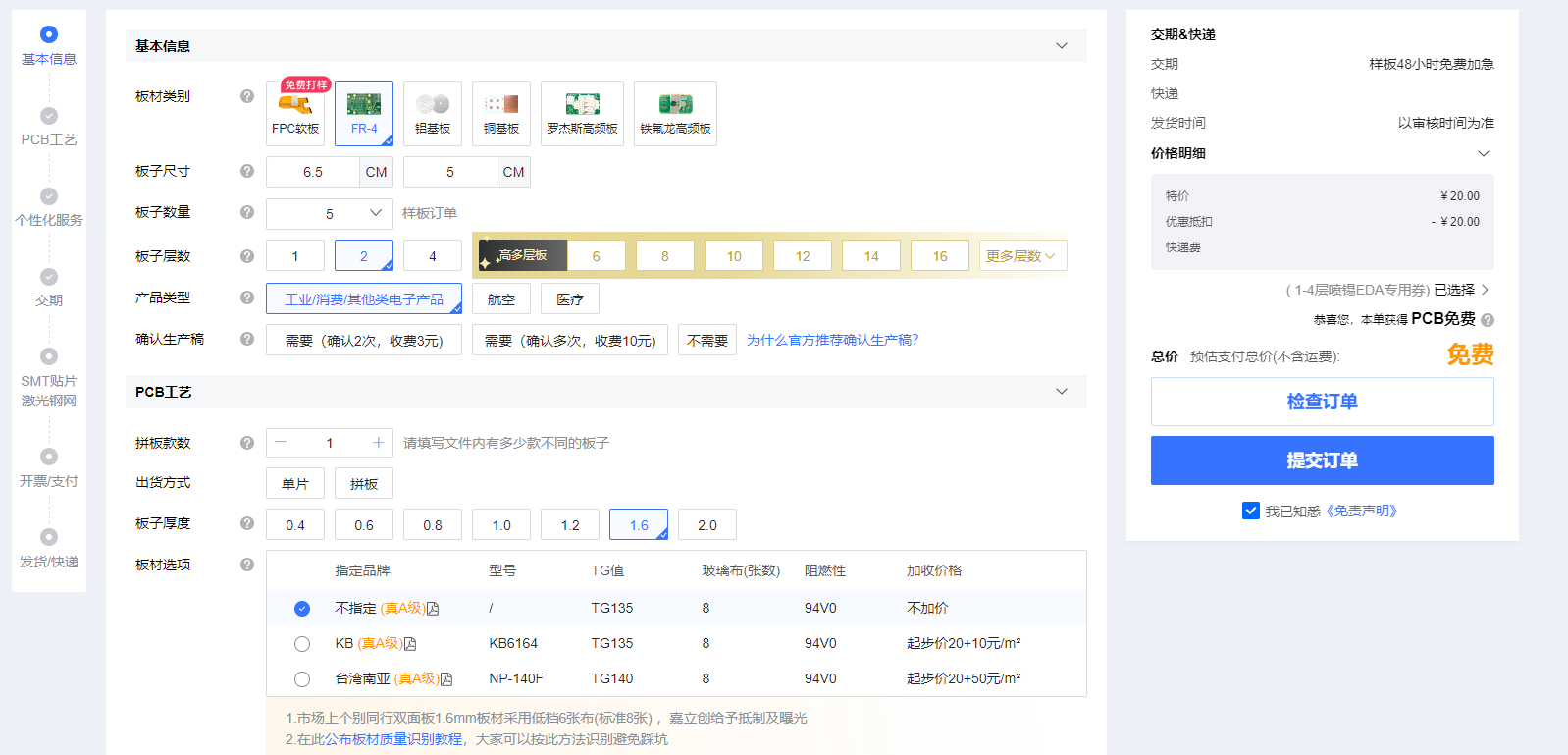
Task: Open help icon for 产品类型
Action: pos(247,297)
